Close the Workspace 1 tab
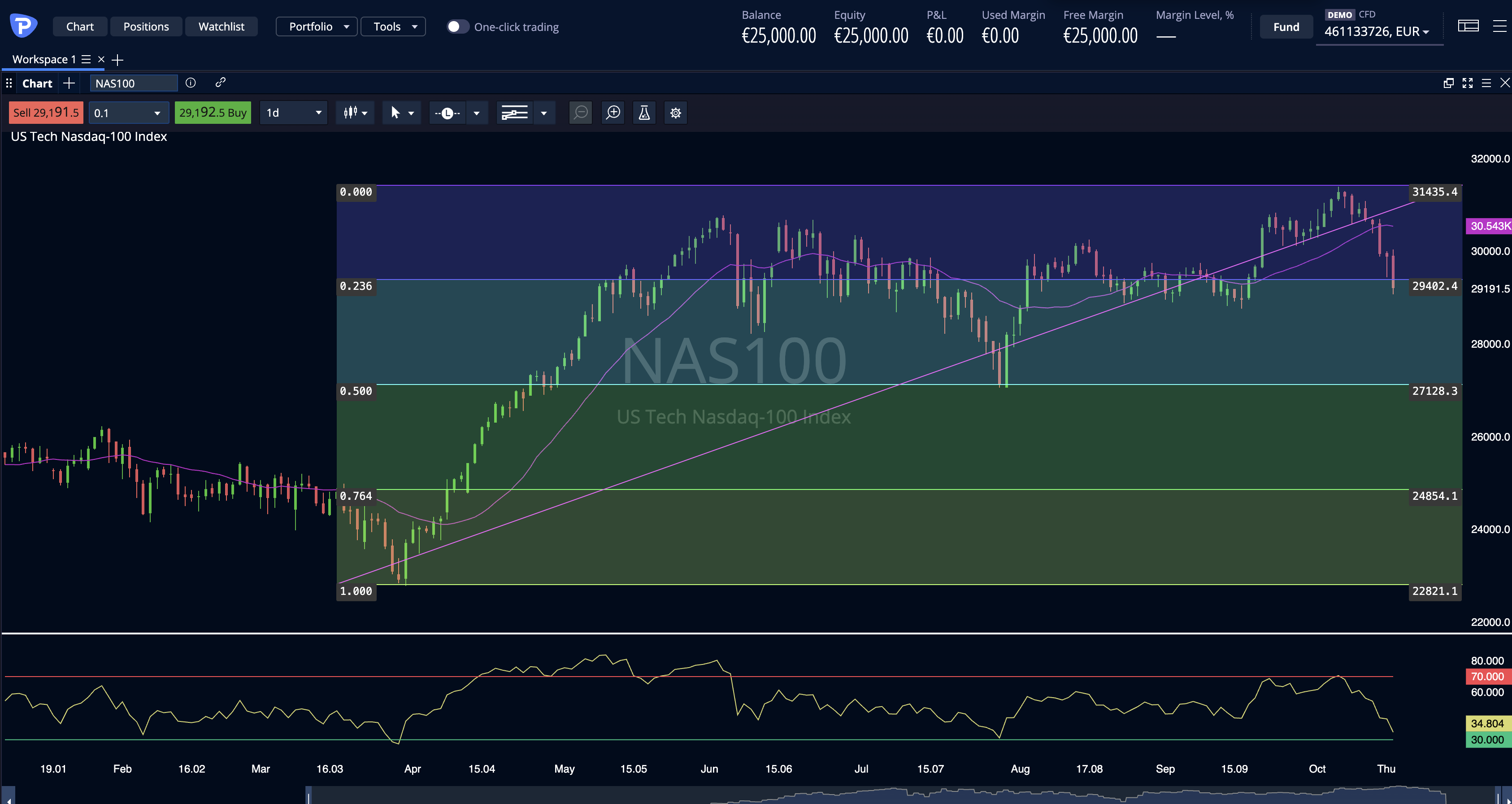The height and width of the screenshot is (804, 1512). (x=101, y=59)
